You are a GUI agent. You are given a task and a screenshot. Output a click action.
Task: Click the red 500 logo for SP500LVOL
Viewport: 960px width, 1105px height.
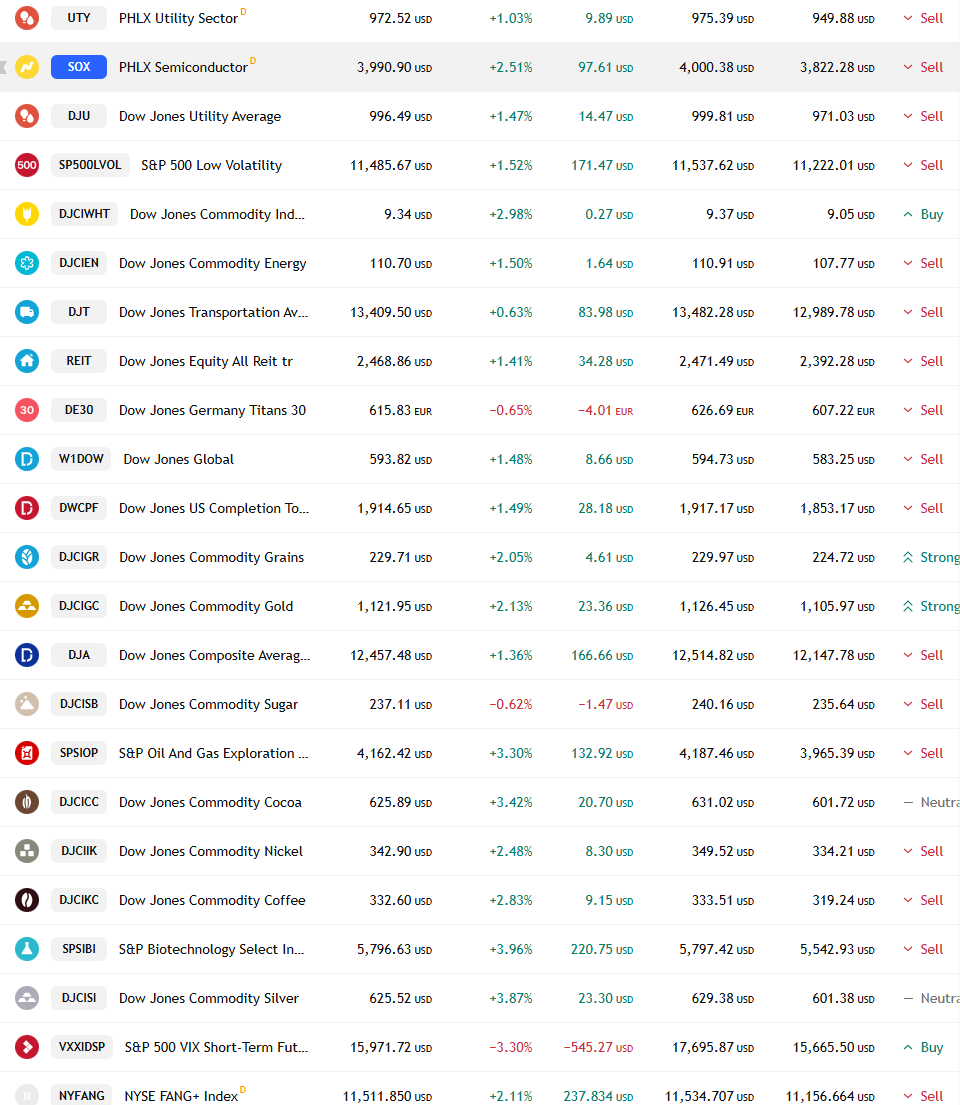27,165
